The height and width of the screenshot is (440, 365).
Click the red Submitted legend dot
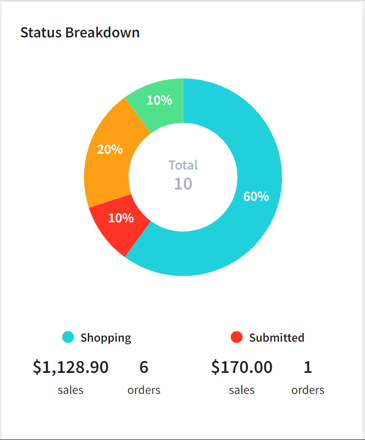[236, 337]
